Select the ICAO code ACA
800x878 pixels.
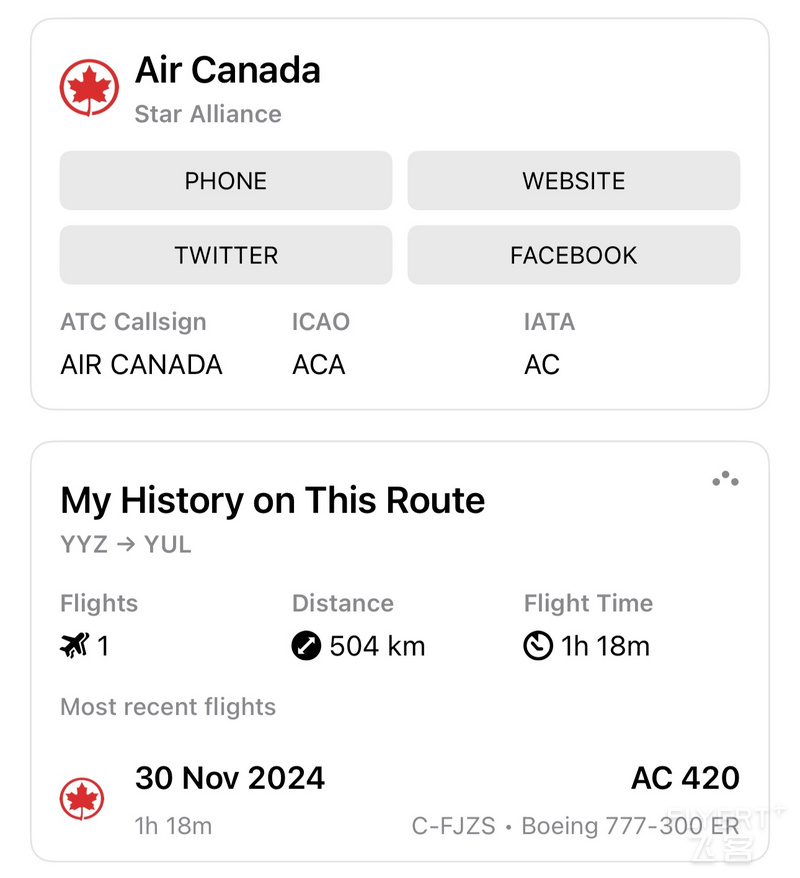(319, 365)
